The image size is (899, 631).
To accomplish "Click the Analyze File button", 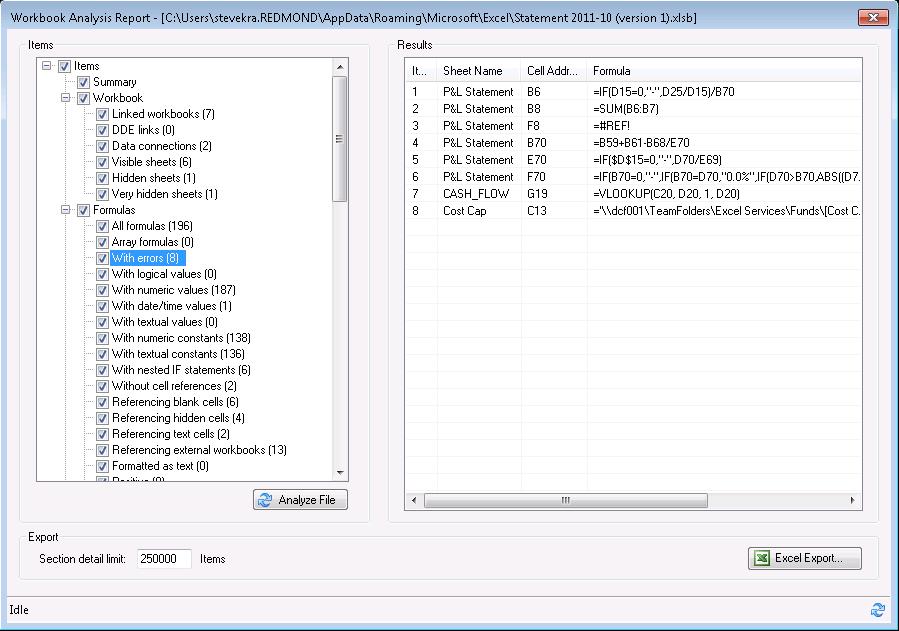I will (300, 500).
